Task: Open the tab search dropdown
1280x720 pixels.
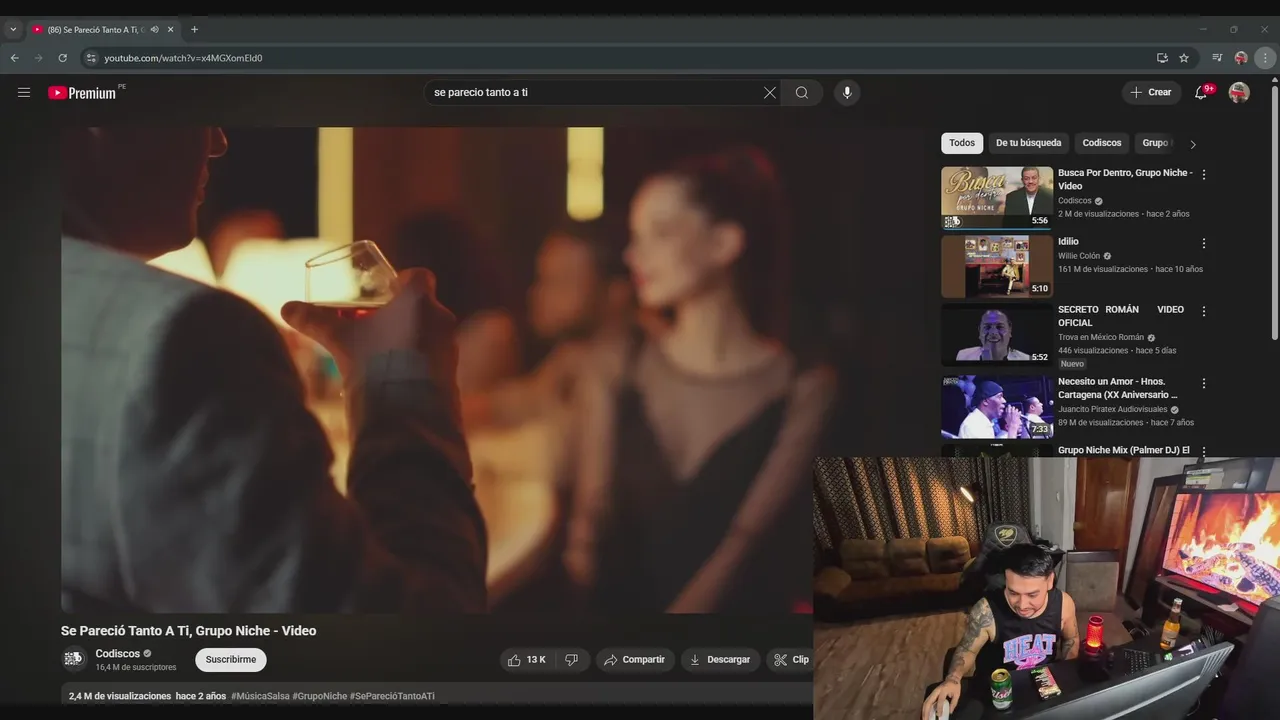Action: [x=13, y=30]
